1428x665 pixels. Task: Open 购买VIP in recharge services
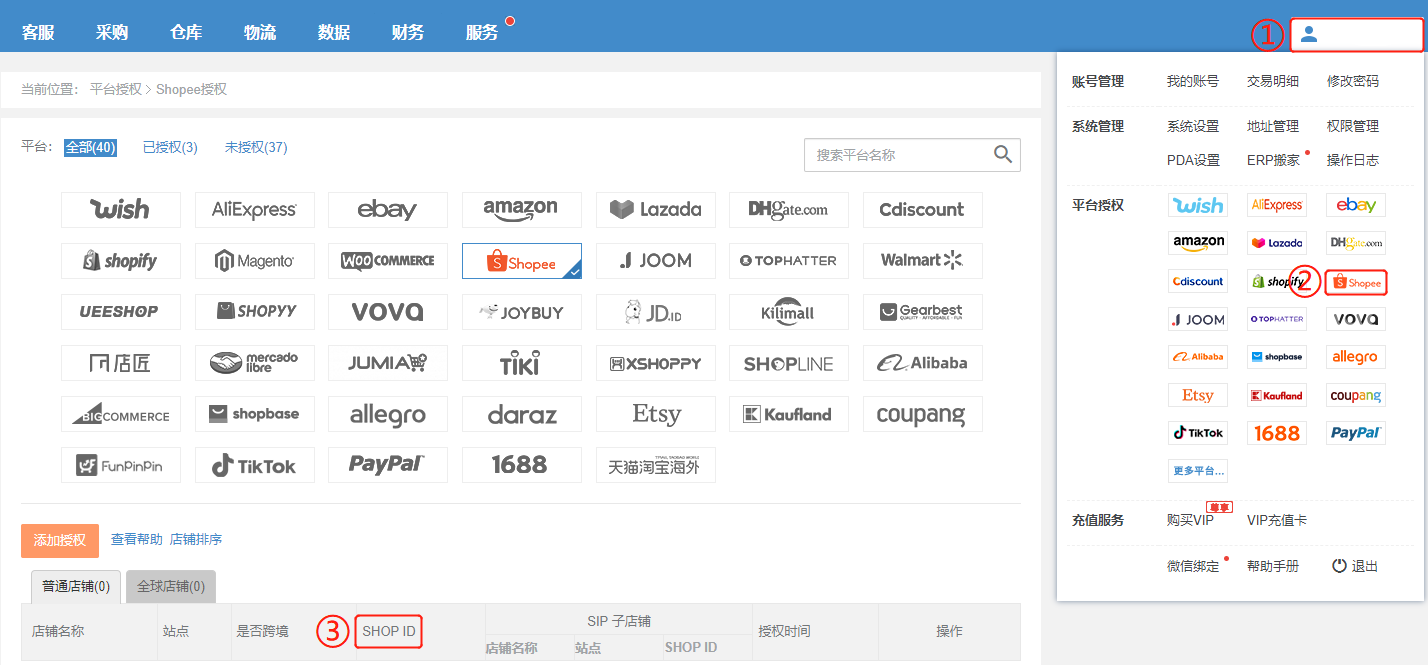coord(1190,520)
